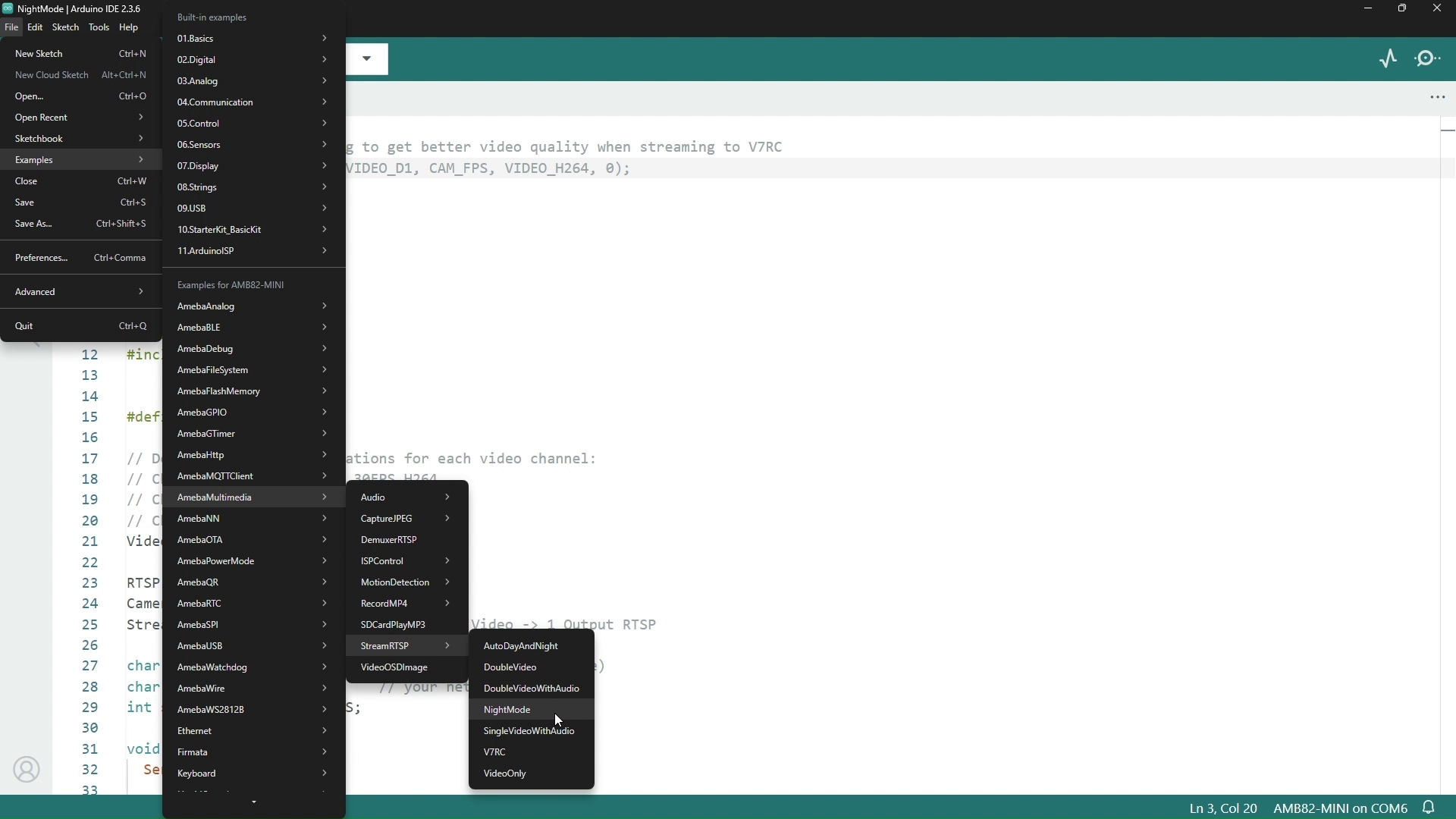Select the V7RC example entry
Screen dimensions: 1456x819
tap(495, 753)
